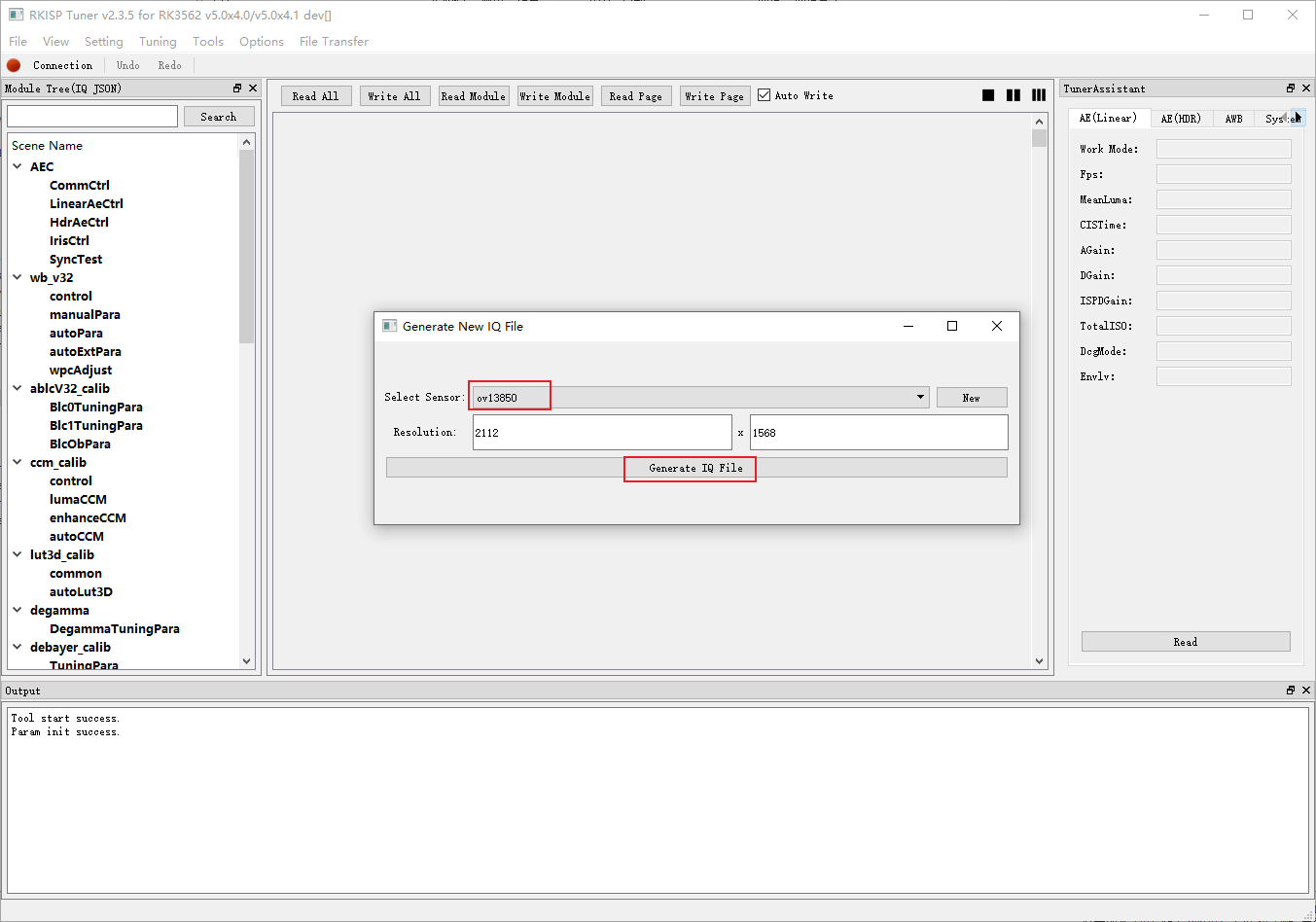Click the Work Mode value field
1316x922 pixels.
pos(1224,149)
